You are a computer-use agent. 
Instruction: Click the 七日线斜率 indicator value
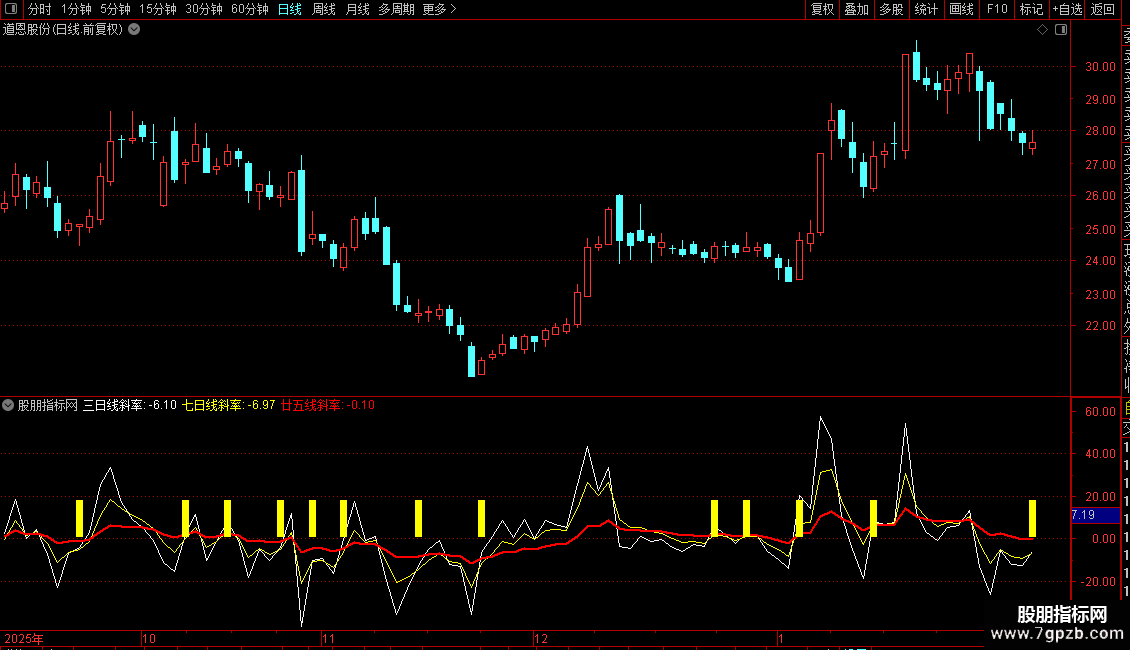[228, 405]
